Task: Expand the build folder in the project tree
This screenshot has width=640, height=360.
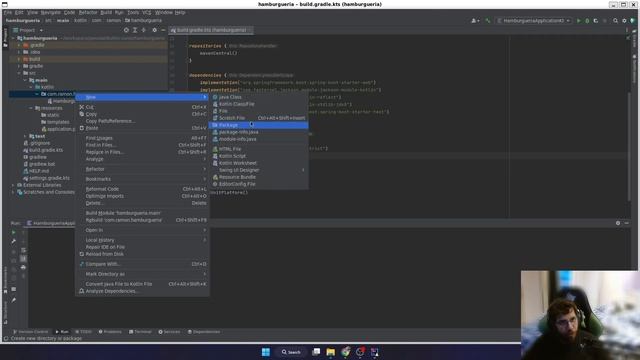Action: pyautogui.click(x=19, y=59)
